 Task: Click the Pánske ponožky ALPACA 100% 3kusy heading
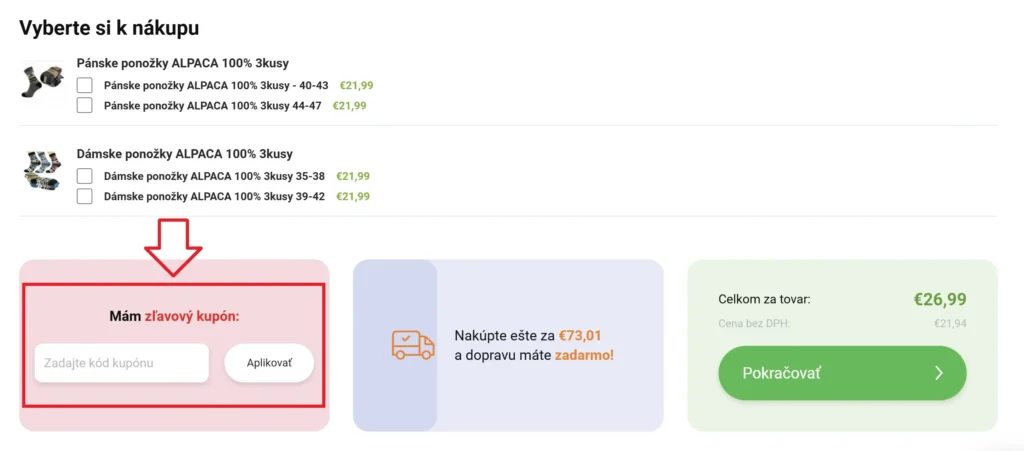[x=183, y=63]
